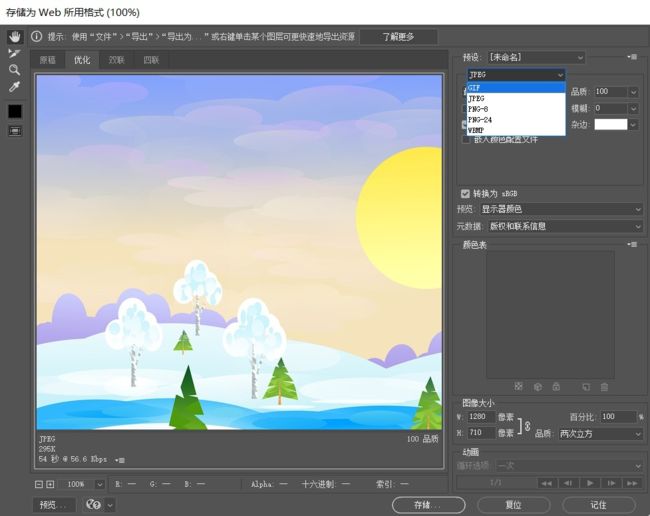
Task: Select the Slice Select tool
Action: pos(15,53)
